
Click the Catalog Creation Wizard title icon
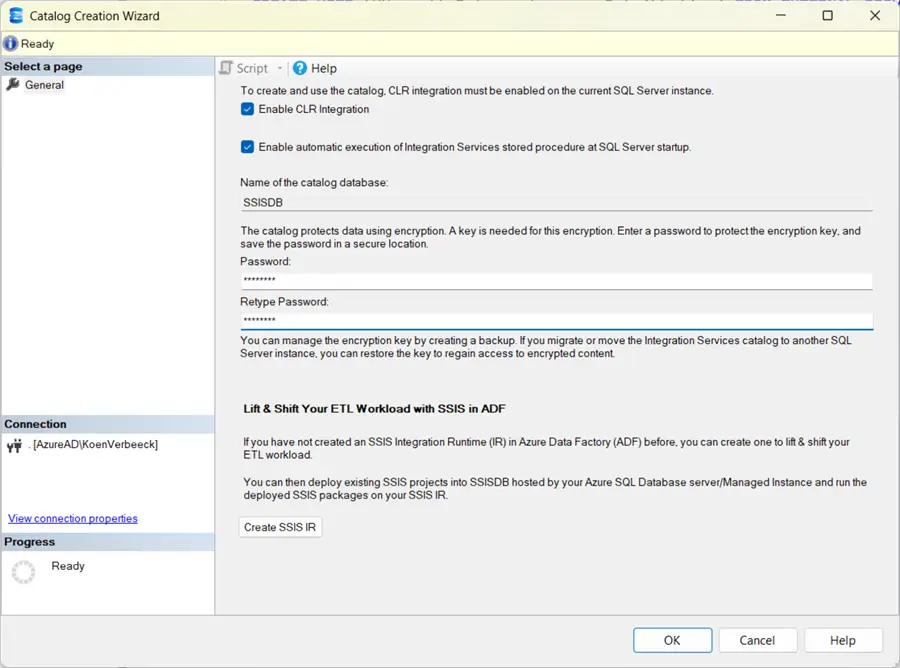click(16, 15)
